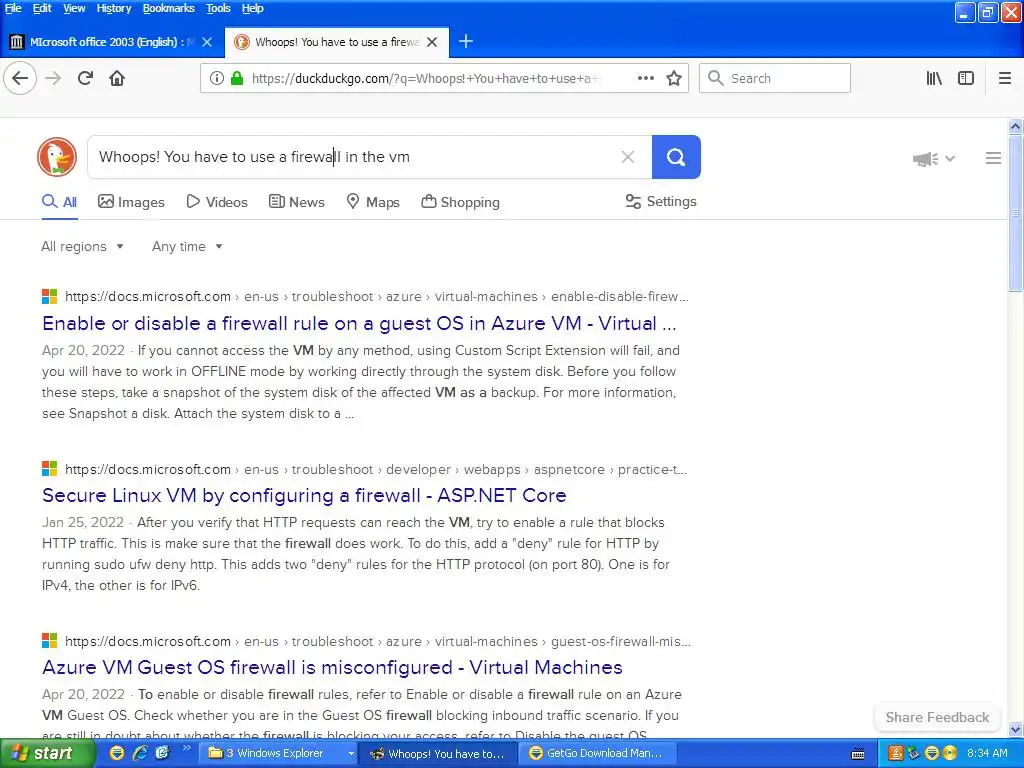Open 'Enable or disable a firewall rule' result
1024x768 pixels.
359,323
